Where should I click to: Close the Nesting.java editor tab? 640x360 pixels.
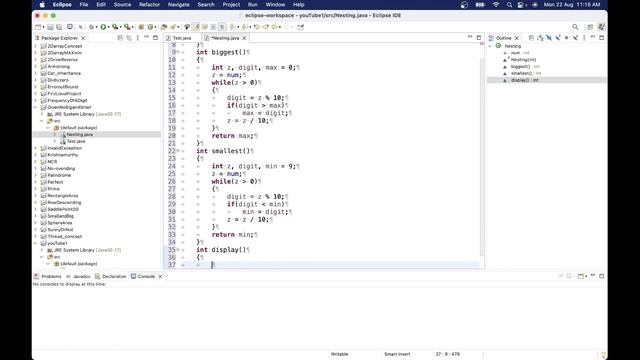(244, 38)
